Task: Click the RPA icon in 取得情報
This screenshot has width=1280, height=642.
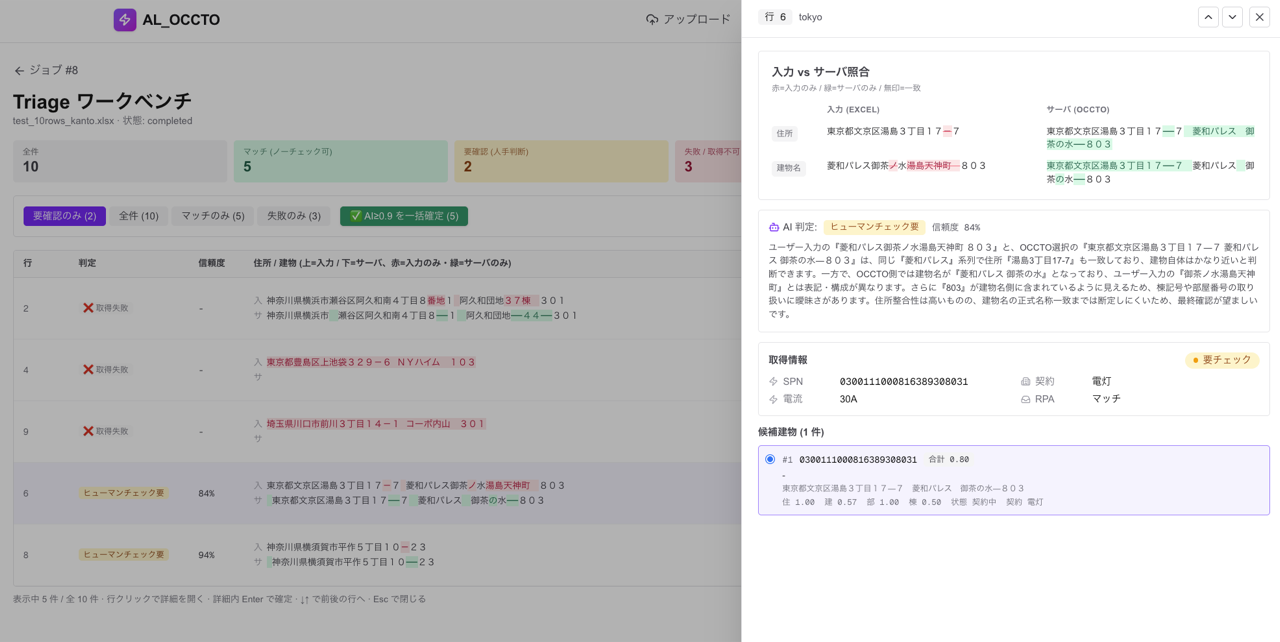Action: (1025, 399)
